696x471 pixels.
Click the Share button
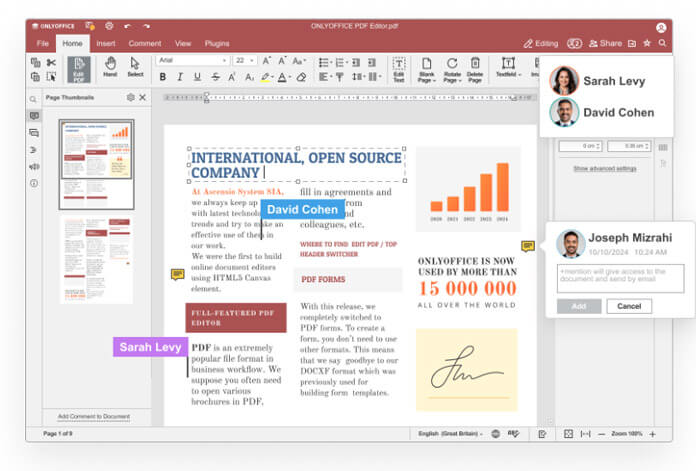click(x=605, y=44)
